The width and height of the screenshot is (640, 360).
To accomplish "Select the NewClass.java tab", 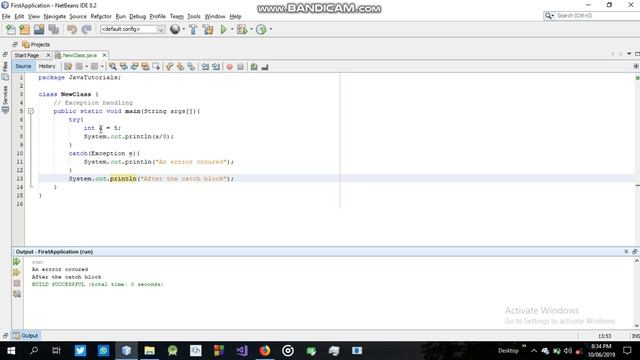I will [80, 55].
